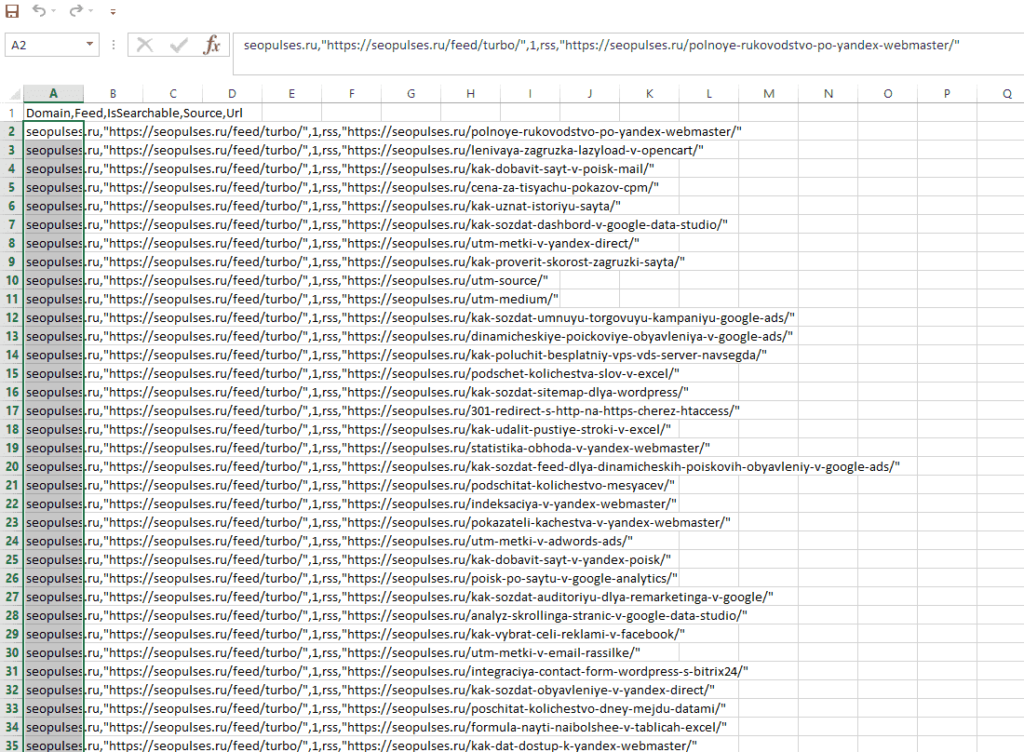
Task: Select column G header
Action: [x=411, y=94]
